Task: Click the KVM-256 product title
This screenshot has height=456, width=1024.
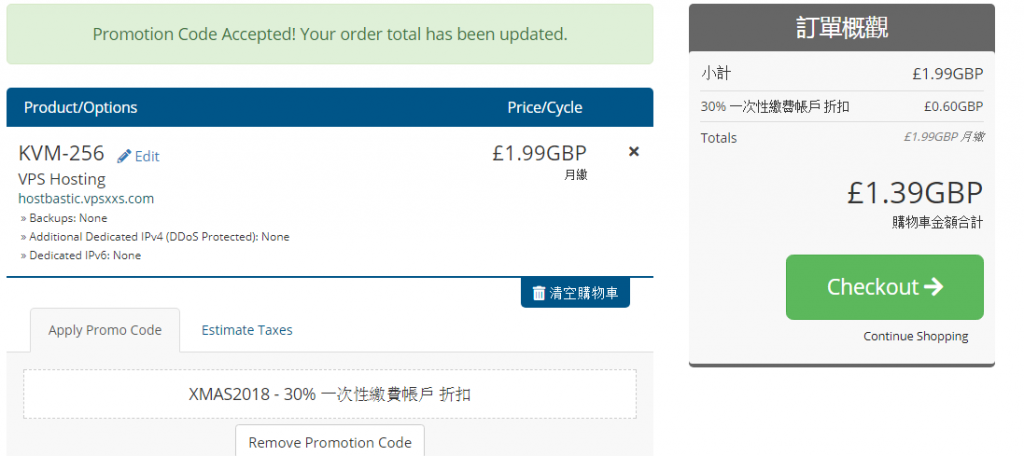Action: (61, 154)
